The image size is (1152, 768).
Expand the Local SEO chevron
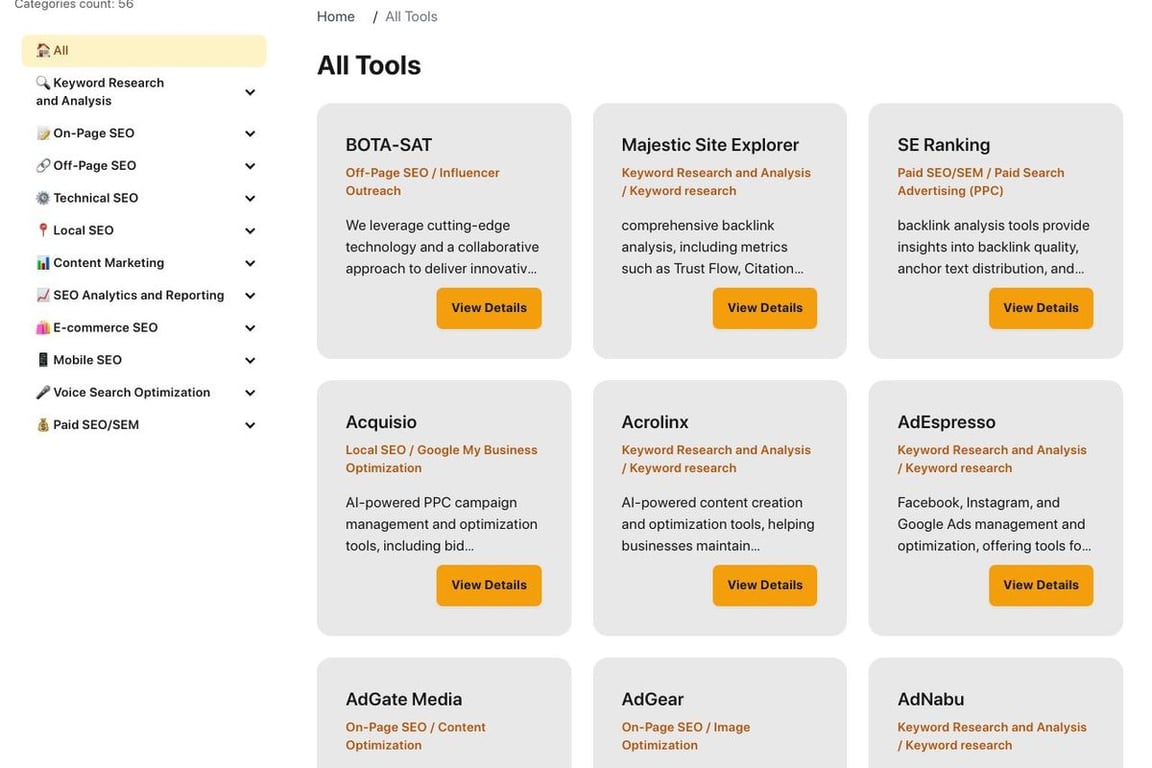tap(250, 230)
